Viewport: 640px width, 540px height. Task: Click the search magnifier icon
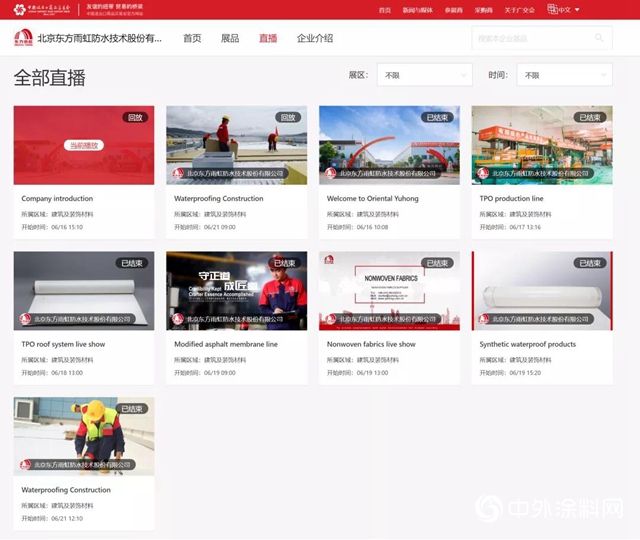click(599, 38)
